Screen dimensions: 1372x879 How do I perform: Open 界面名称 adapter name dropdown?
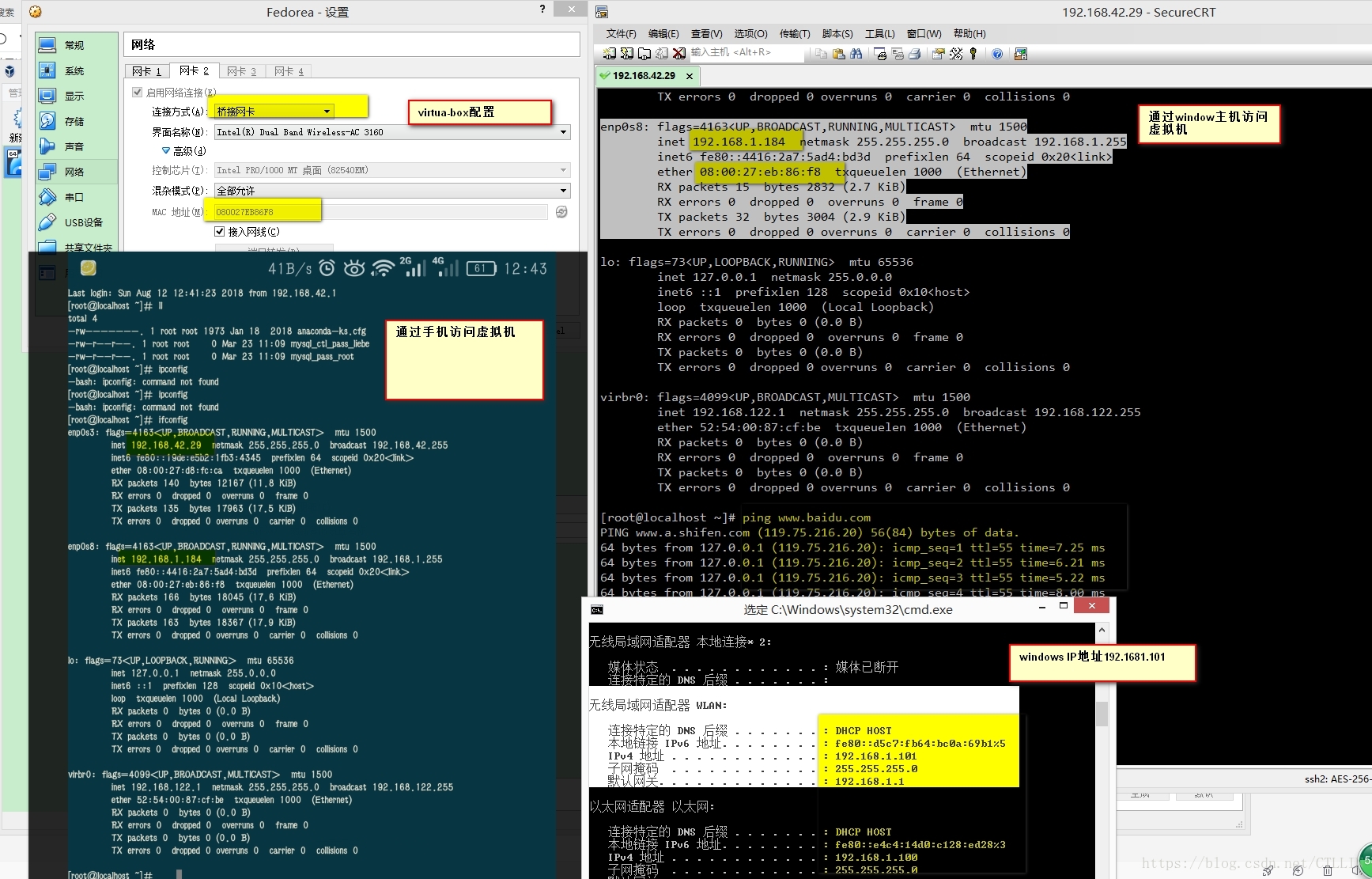tap(392, 132)
